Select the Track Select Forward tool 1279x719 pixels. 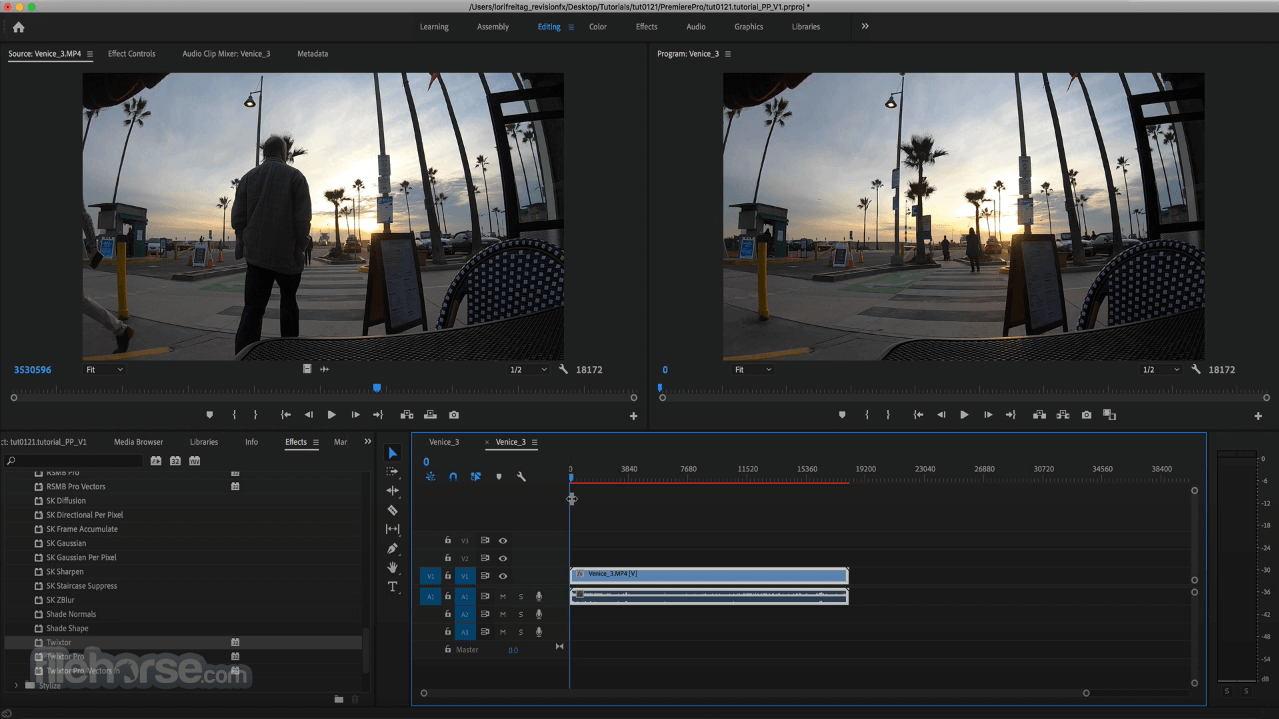pyautogui.click(x=393, y=471)
